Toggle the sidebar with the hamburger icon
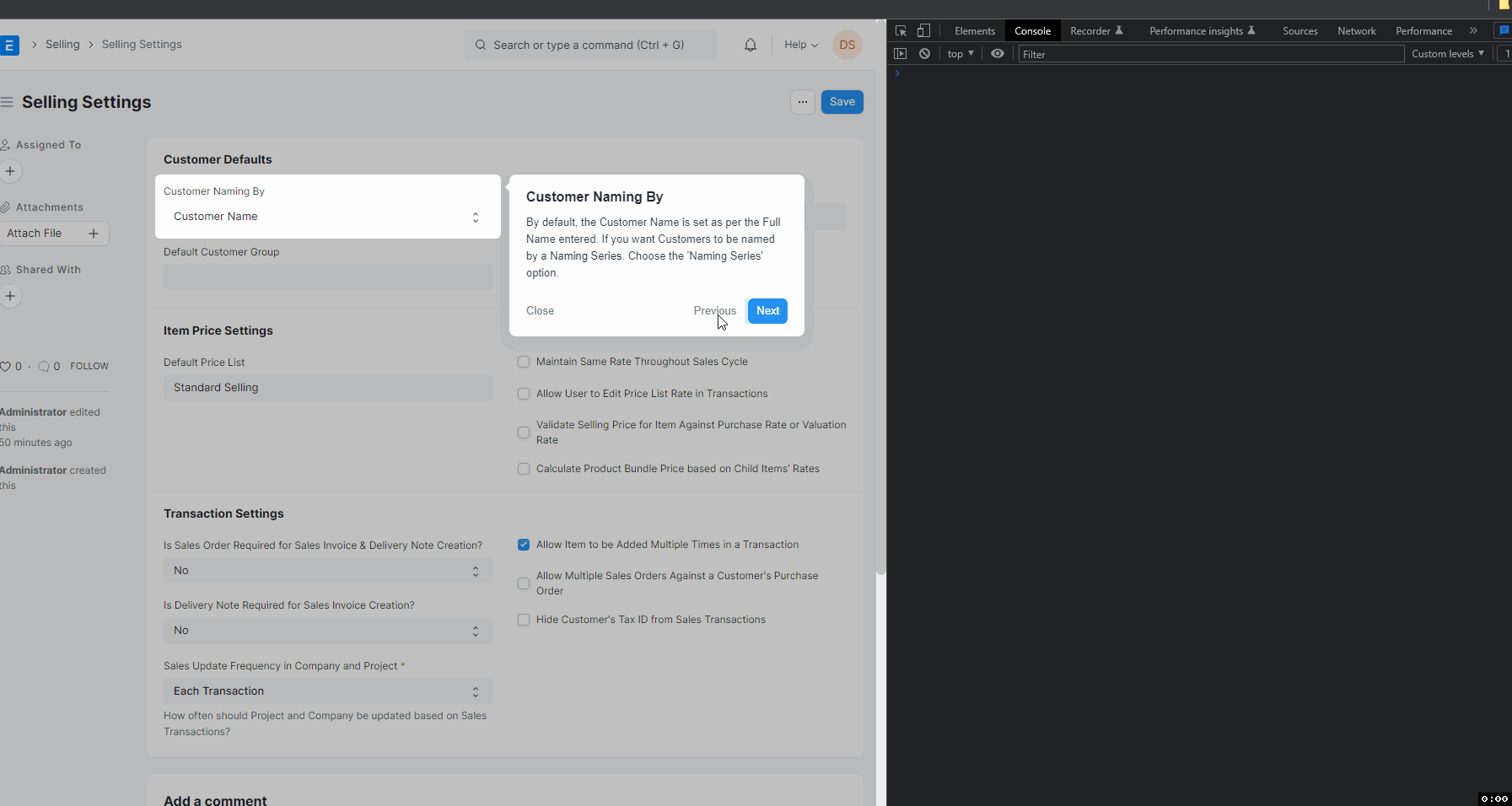The height and width of the screenshot is (806, 1512). pos(7,102)
